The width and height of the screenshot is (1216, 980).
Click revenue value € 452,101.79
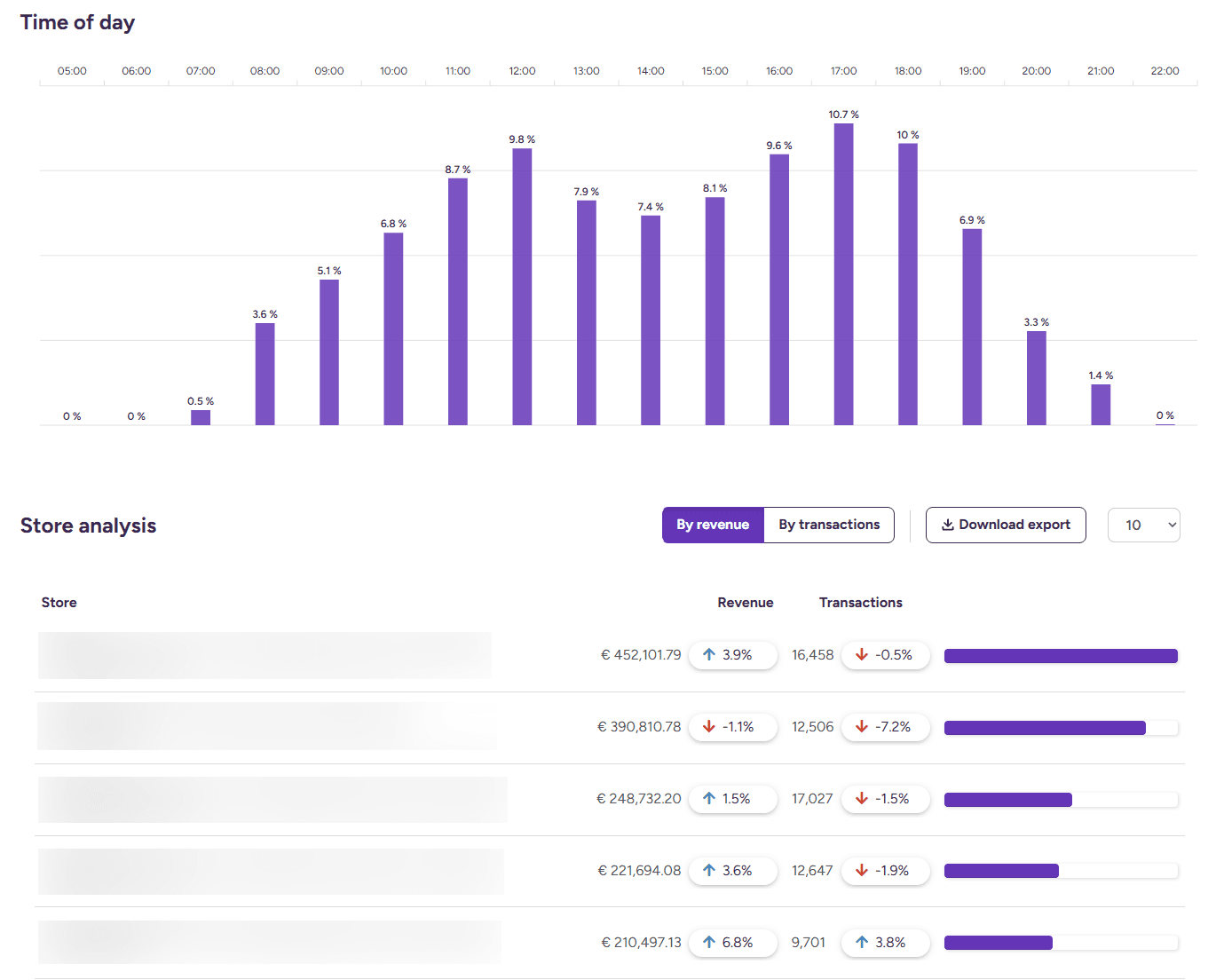point(641,655)
